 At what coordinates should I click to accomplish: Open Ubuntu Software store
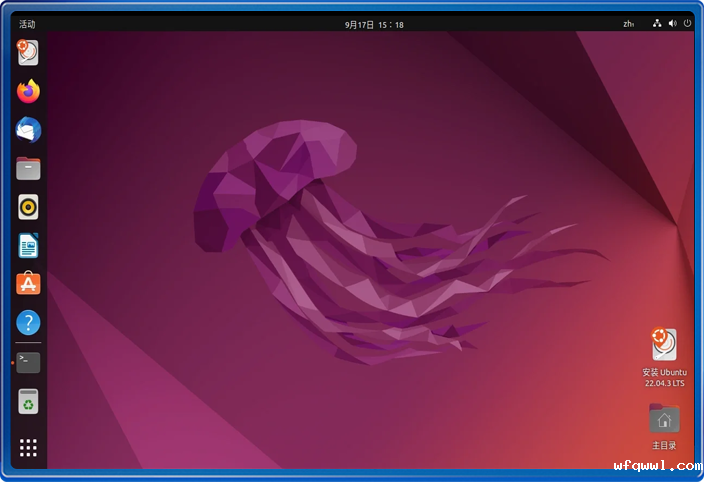tap(28, 284)
